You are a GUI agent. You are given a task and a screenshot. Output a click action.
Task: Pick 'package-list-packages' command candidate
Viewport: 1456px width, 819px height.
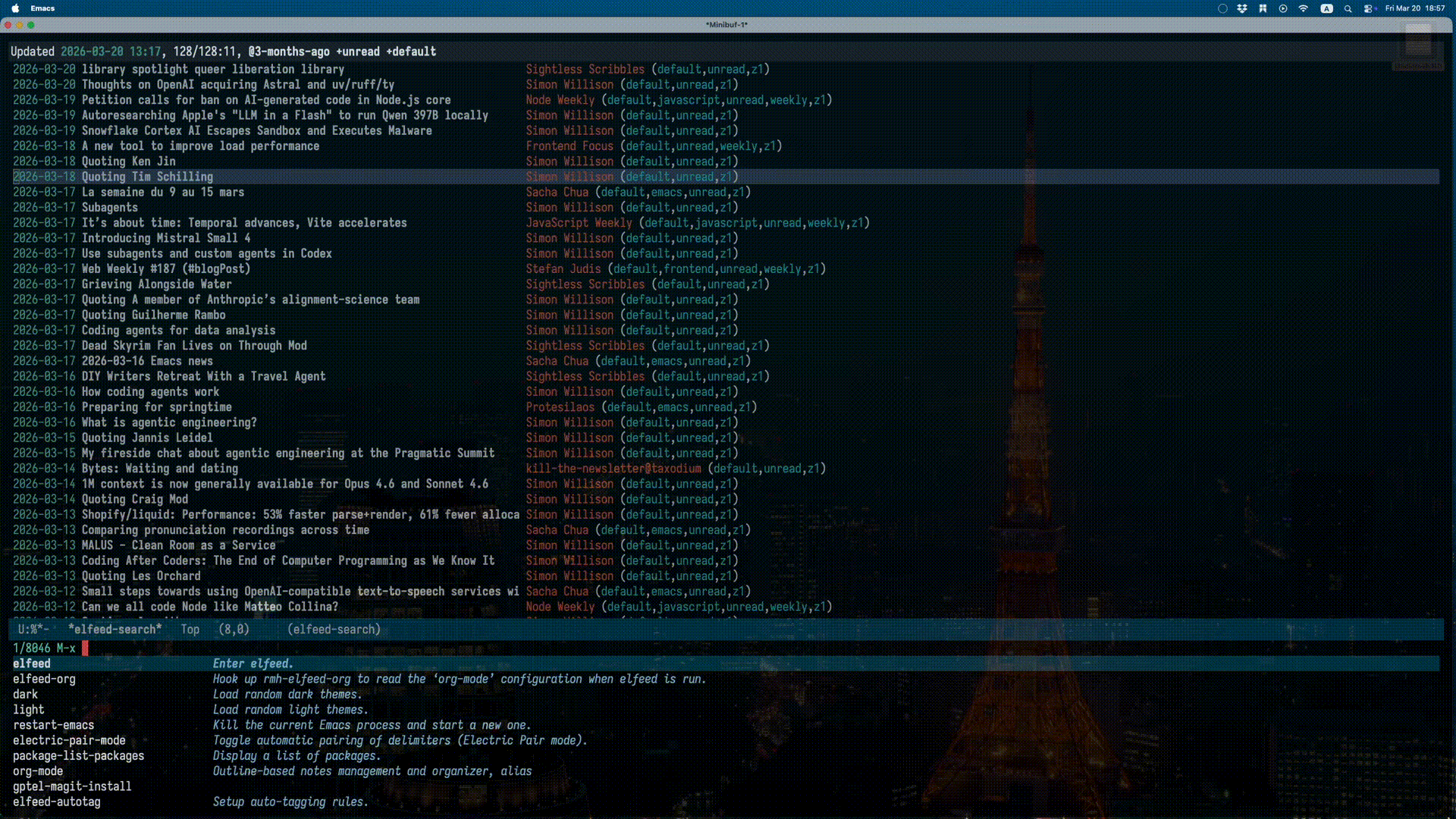tap(78, 756)
